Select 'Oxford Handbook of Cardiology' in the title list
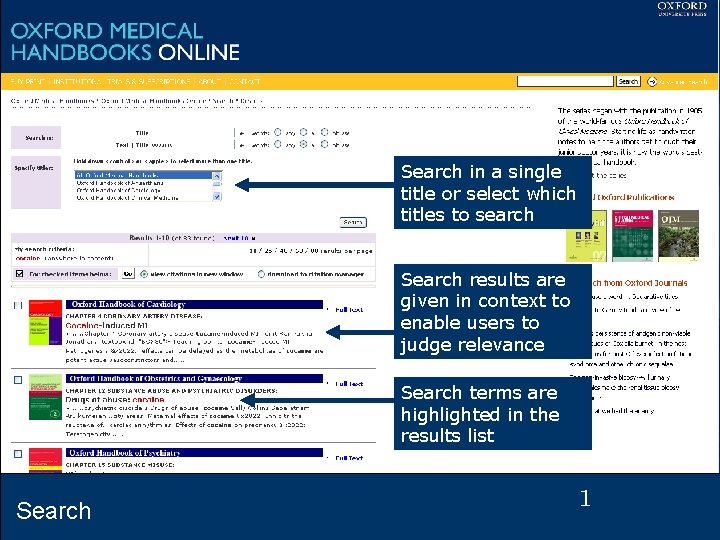 point(143,190)
